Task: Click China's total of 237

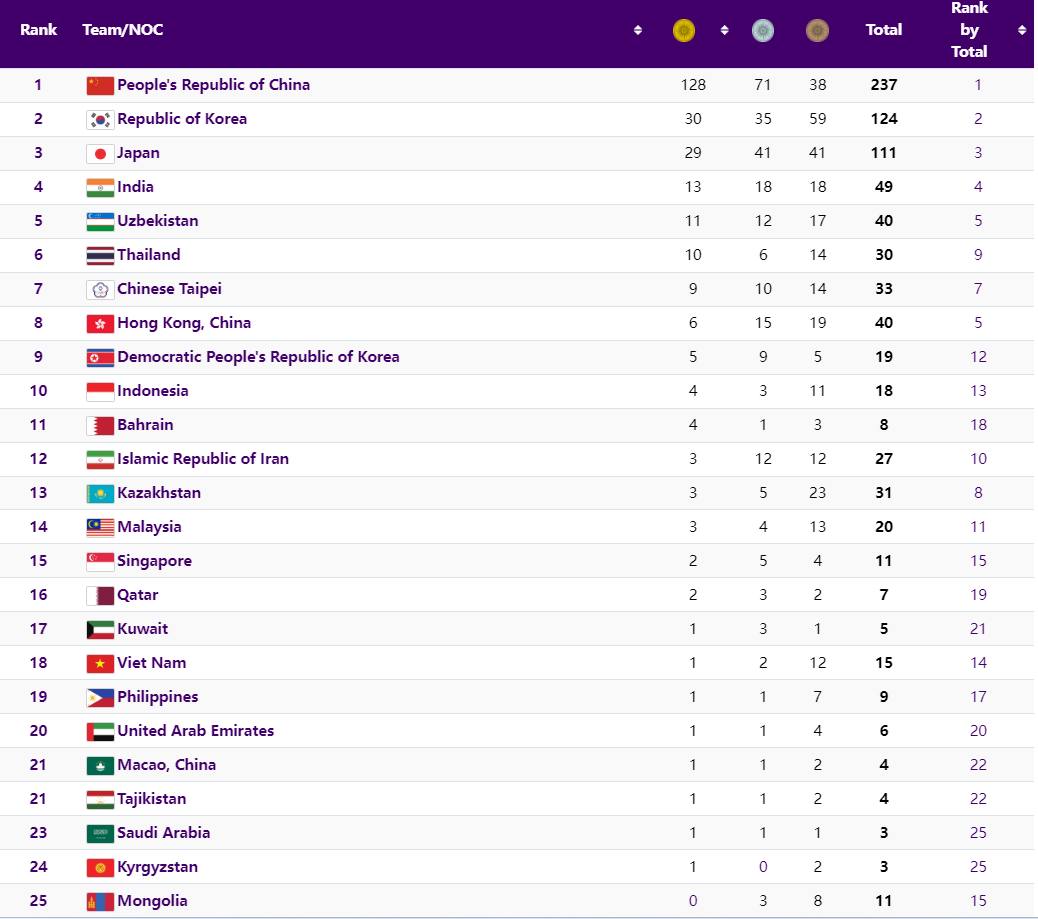Action: click(884, 85)
